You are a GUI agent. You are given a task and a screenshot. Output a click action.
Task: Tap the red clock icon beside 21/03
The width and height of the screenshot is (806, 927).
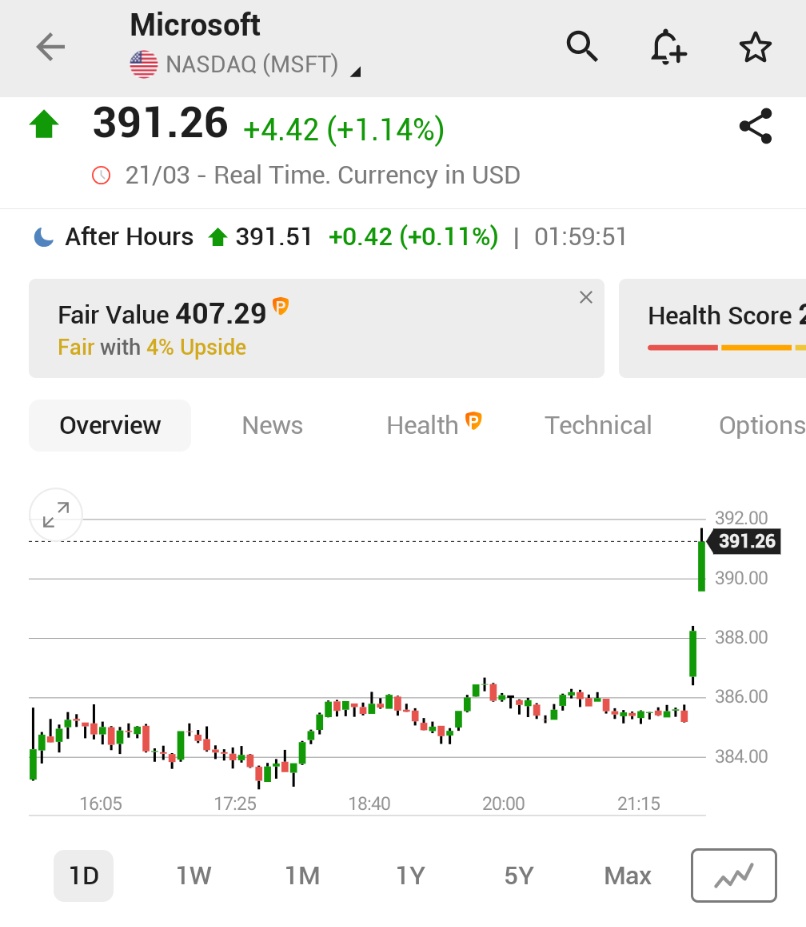pyautogui.click(x=101, y=175)
